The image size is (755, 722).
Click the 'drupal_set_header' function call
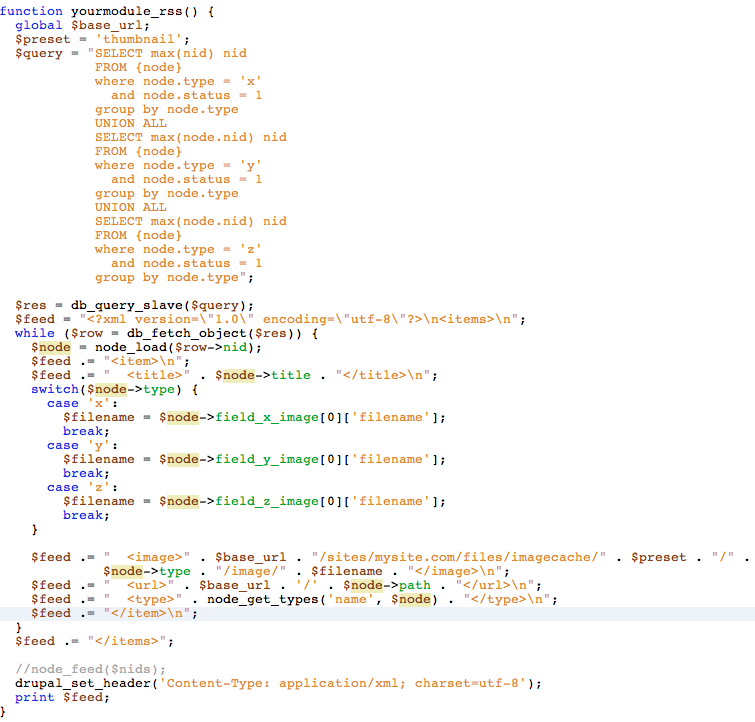82,683
